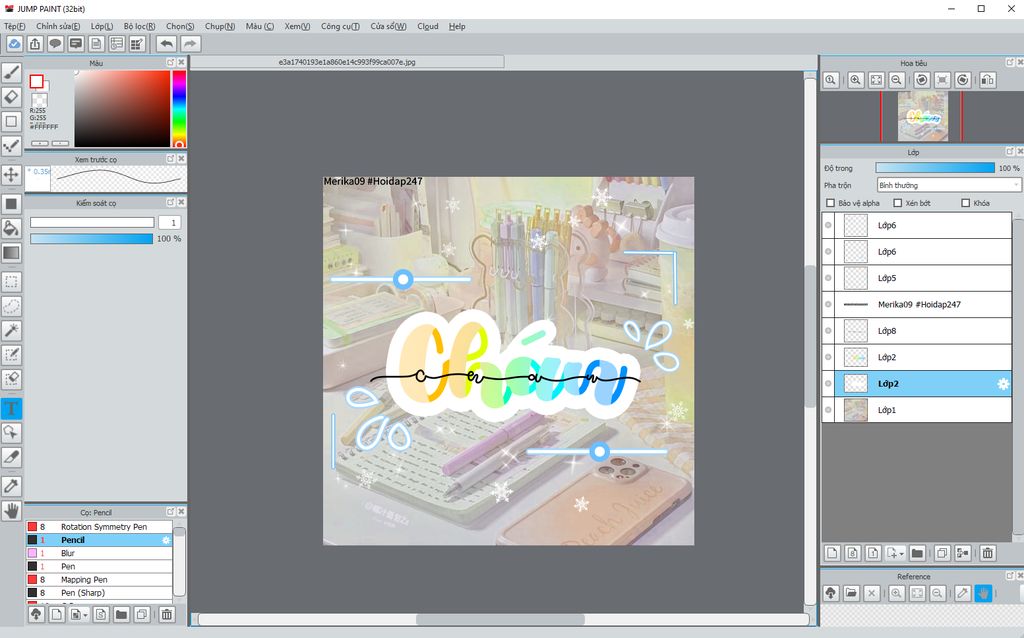Select the Eraser tool
This screenshot has width=1024, height=638.
pyautogui.click(x=11, y=97)
